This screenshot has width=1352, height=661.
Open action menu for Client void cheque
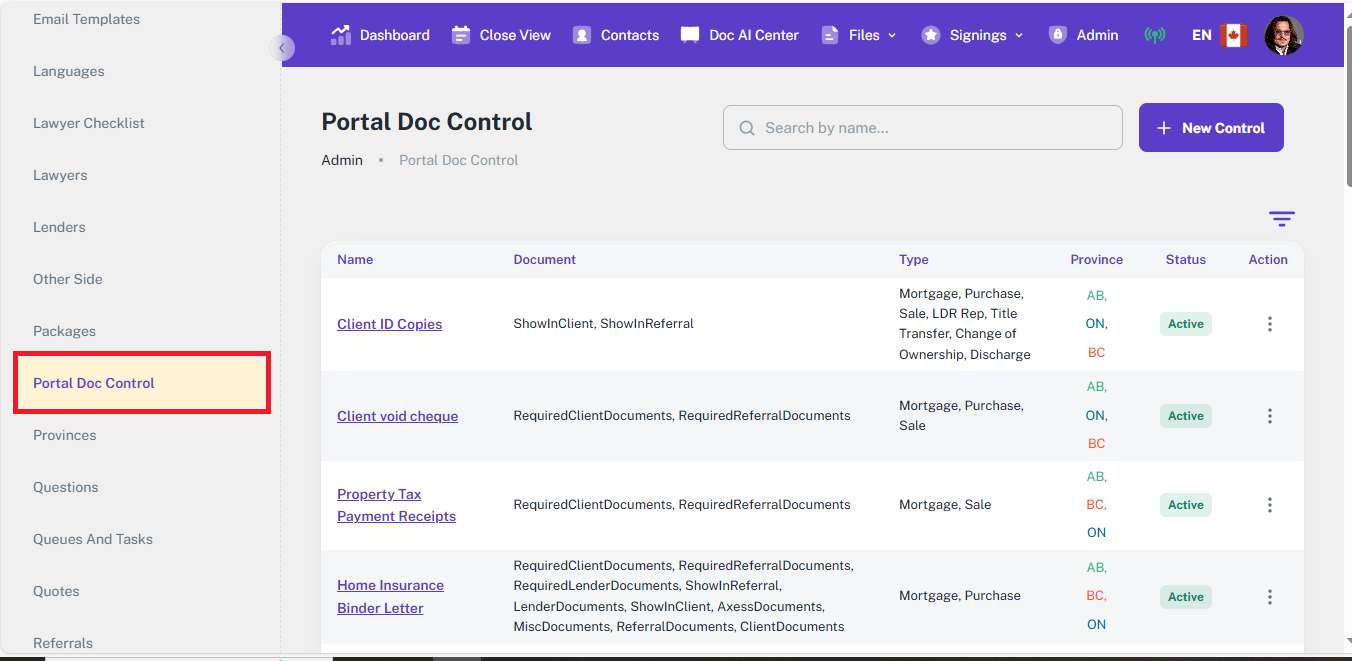pos(1269,416)
